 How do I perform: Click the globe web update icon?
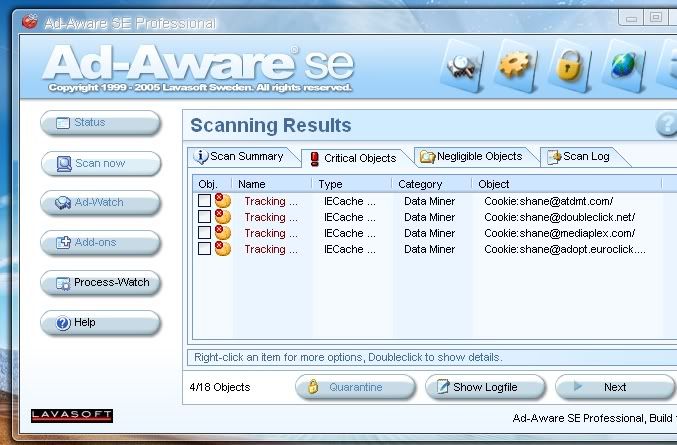click(622, 67)
